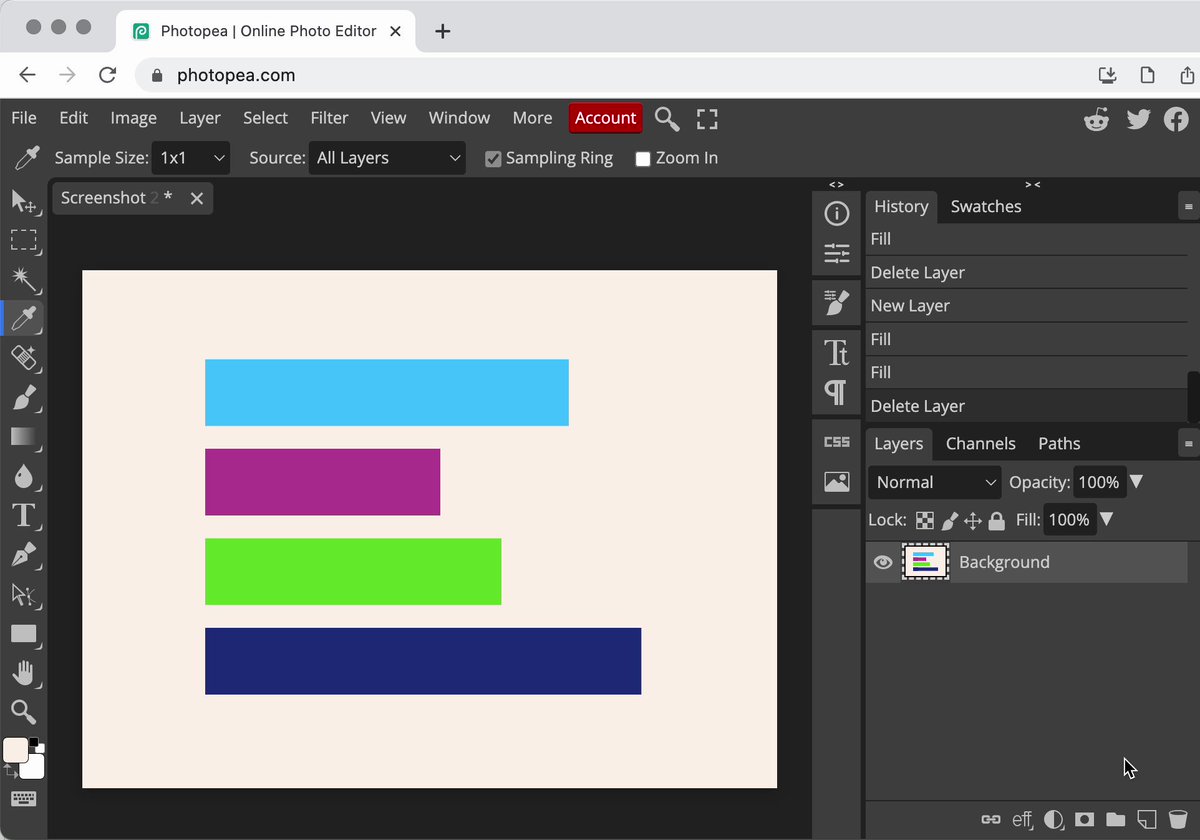Add layer effects with eff button
Image resolution: width=1200 pixels, height=840 pixels.
pyautogui.click(x=1022, y=819)
